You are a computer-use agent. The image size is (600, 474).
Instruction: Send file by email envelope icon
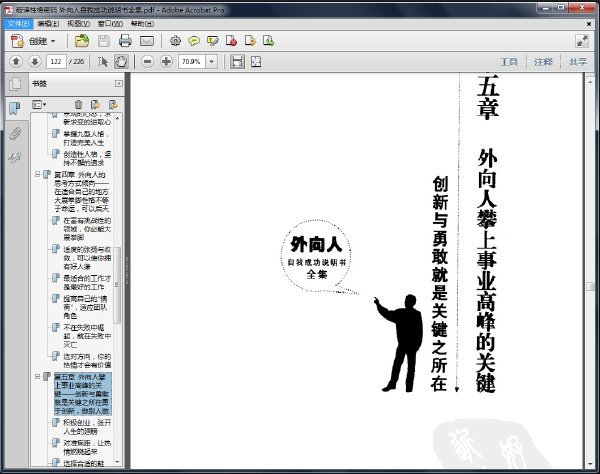point(147,41)
